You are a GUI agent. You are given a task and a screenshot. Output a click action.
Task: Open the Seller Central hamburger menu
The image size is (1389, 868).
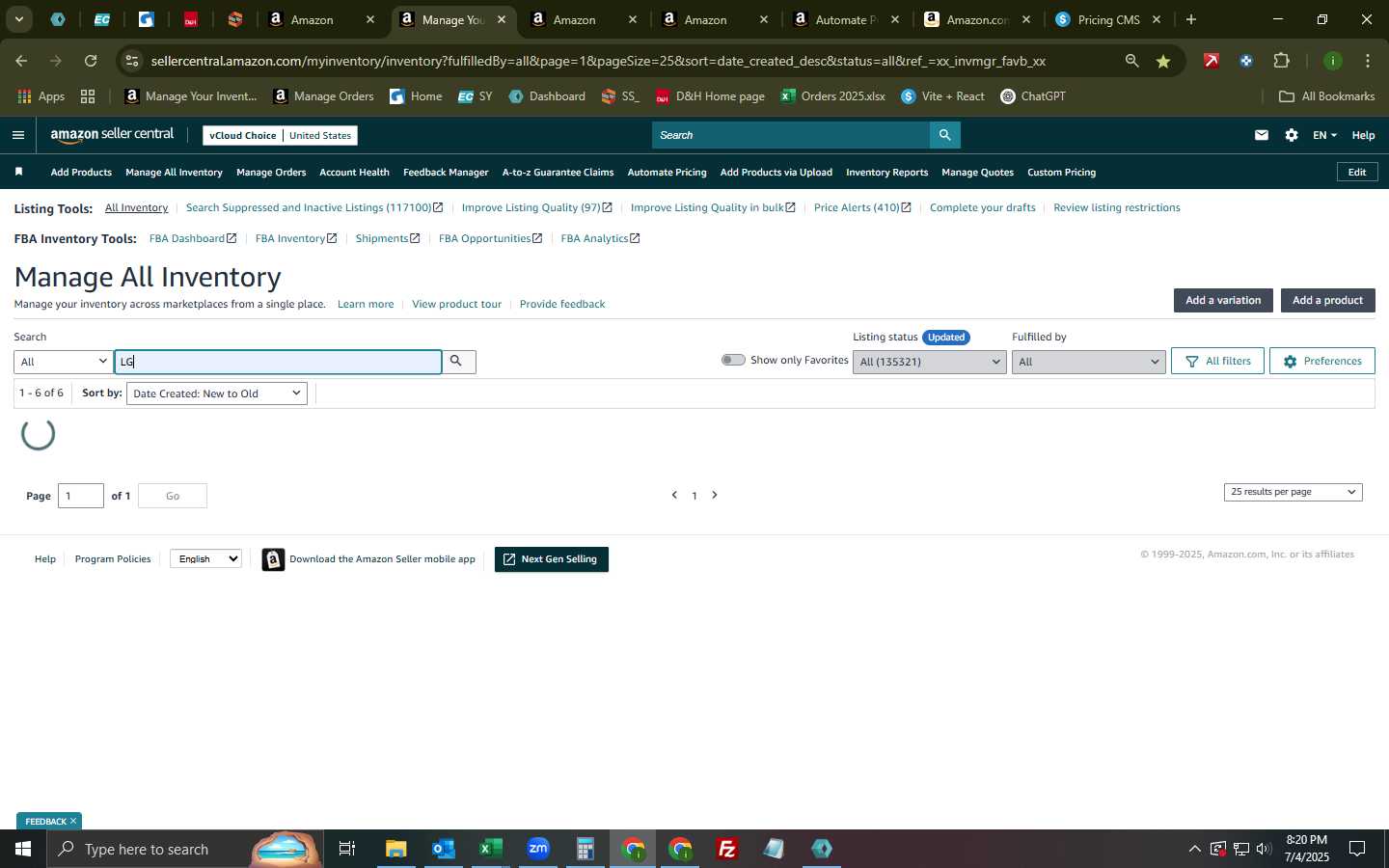(17, 135)
